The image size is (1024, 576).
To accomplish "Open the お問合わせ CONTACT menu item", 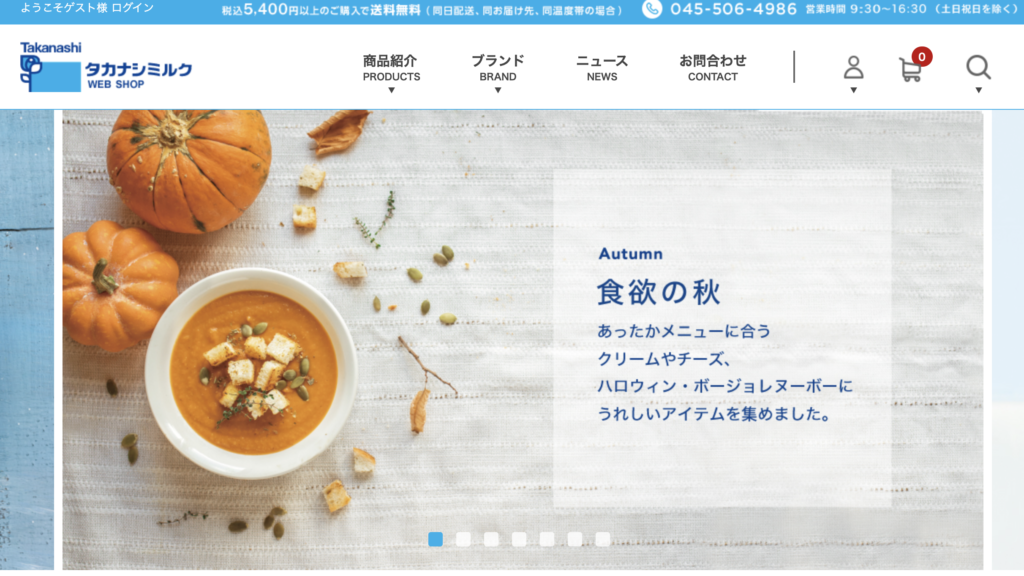I will tap(712, 68).
